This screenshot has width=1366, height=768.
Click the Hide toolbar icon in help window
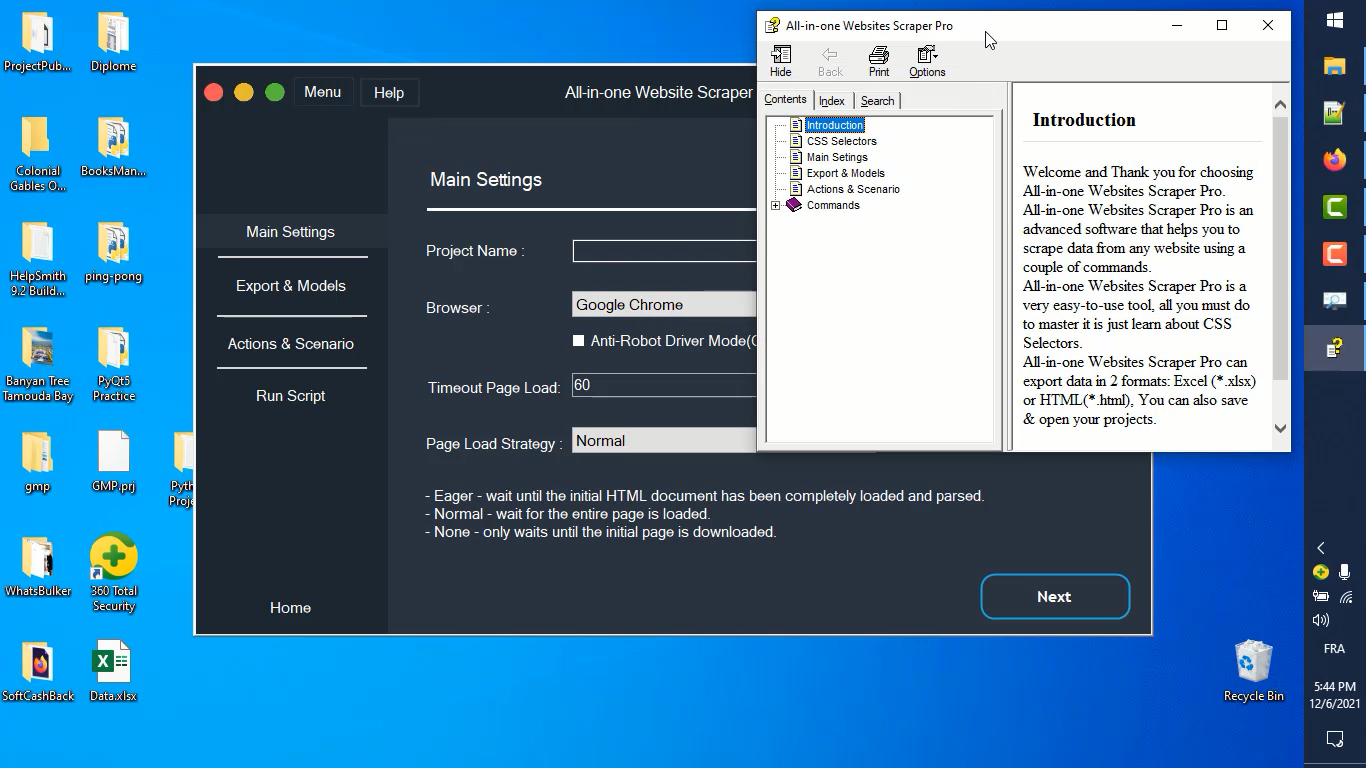[x=781, y=61]
